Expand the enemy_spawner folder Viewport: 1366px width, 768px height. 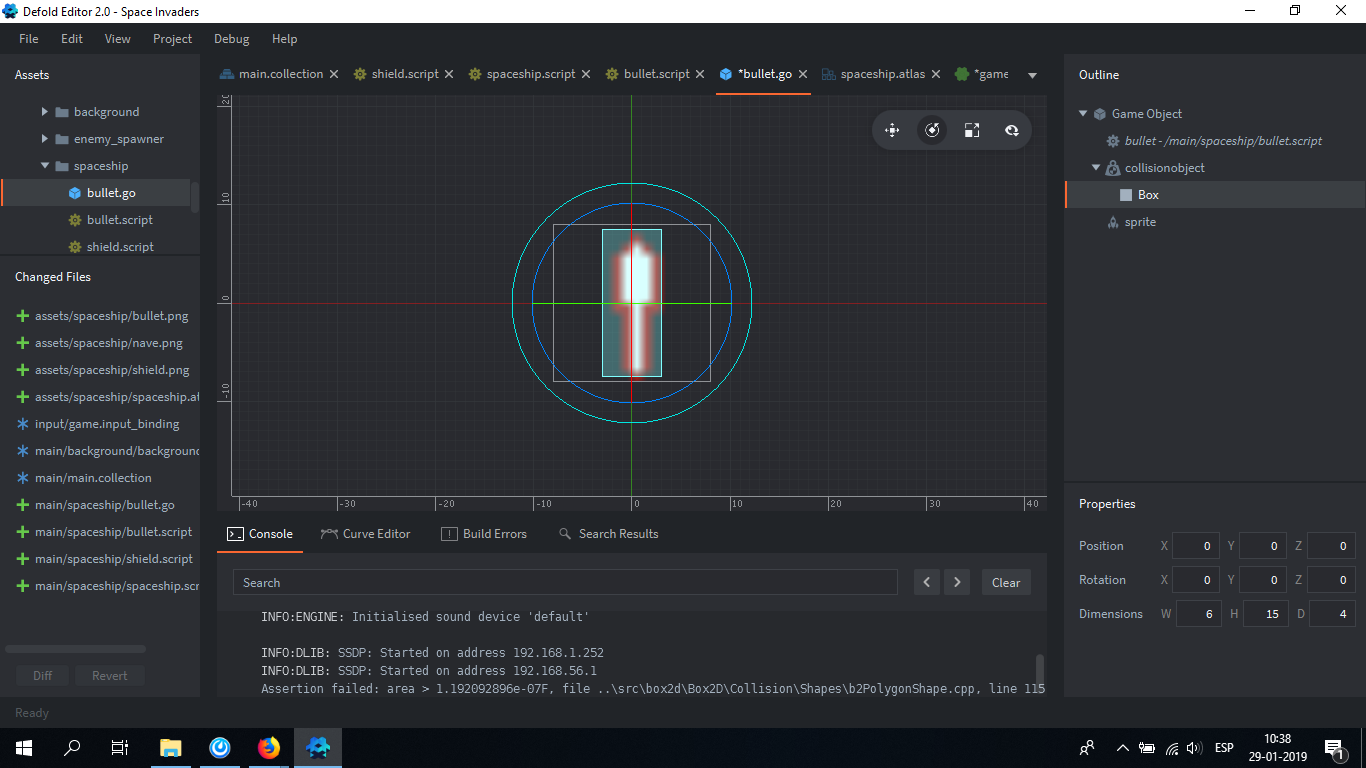tap(44, 139)
